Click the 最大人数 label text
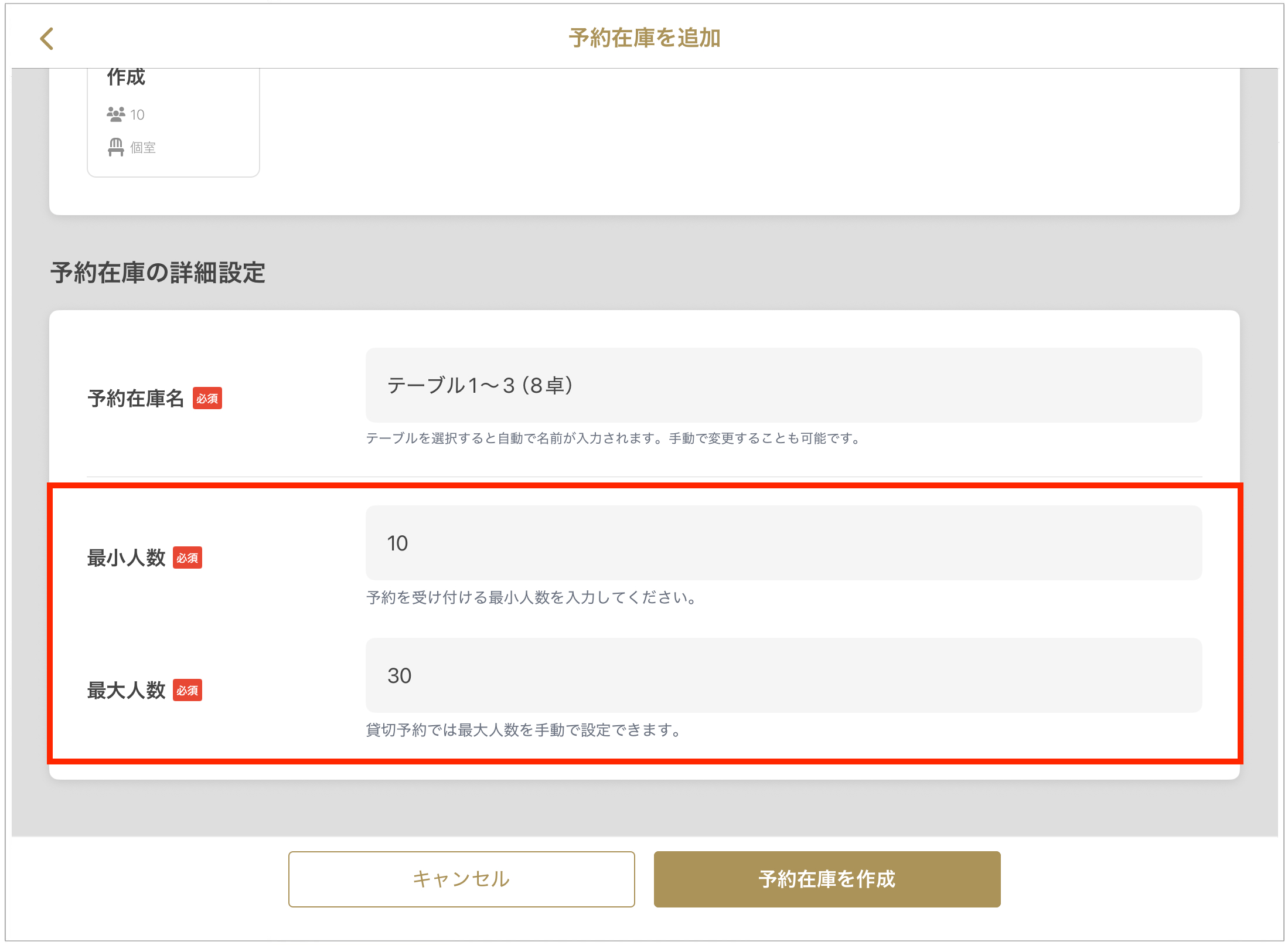 (x=126, y=691)
